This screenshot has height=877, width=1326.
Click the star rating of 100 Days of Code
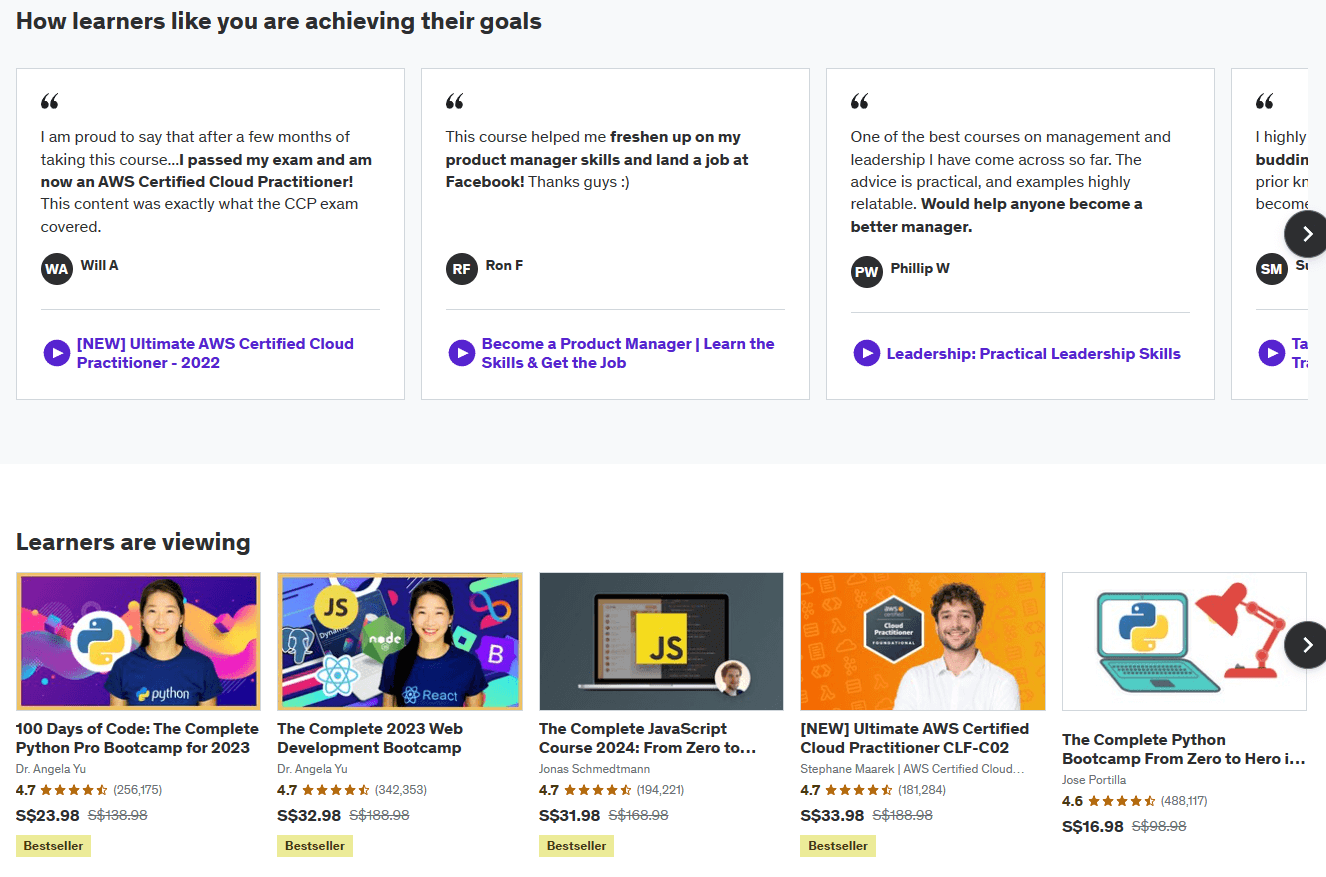75,790
